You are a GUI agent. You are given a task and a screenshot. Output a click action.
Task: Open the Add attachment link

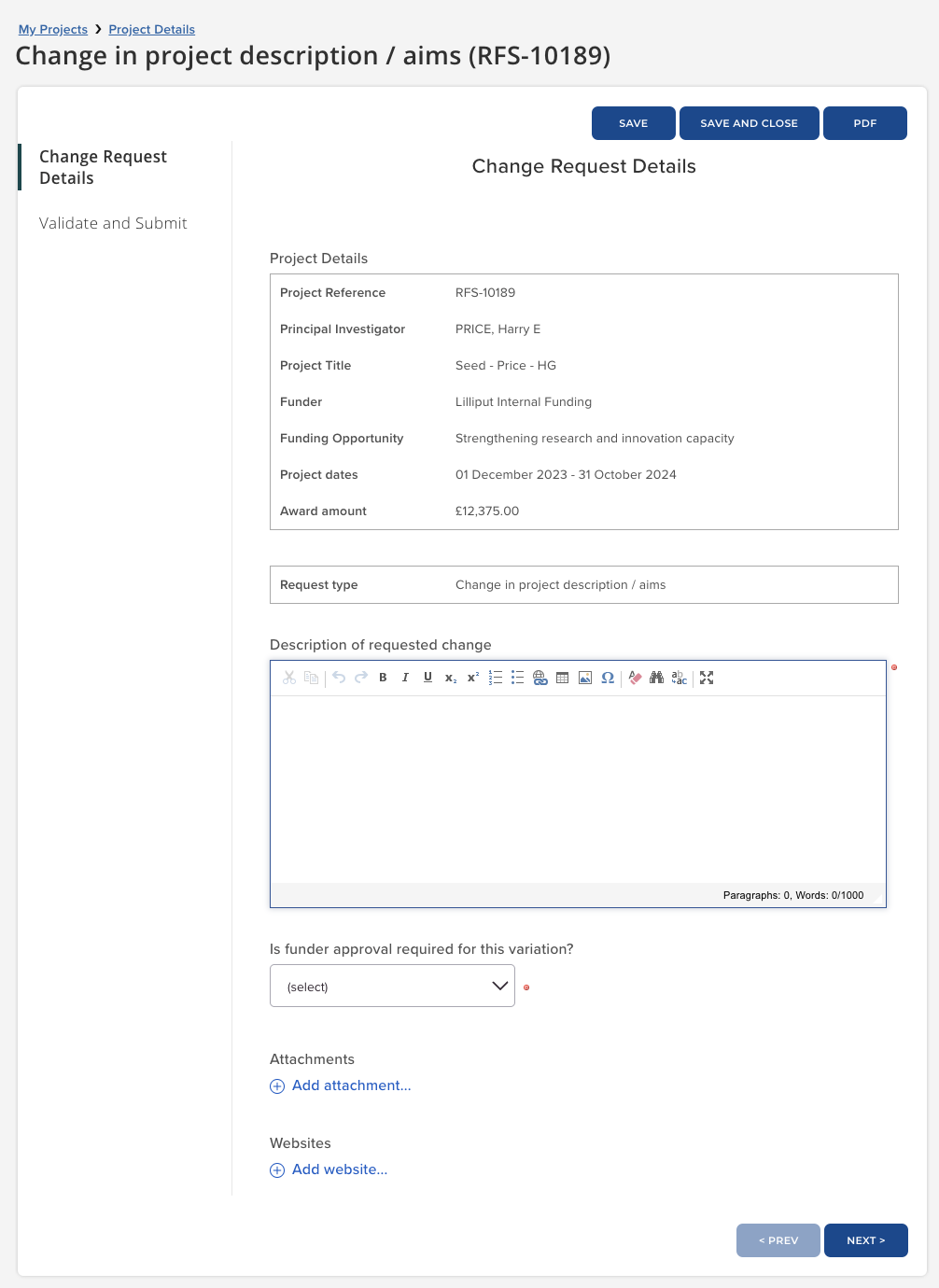[351, 1085]
